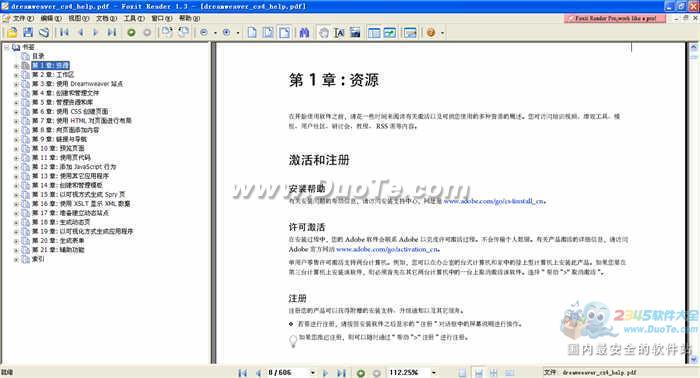The image size is (700, 378).
Task: Select the 目录 bookmark
Action: (x=38, y=56)
